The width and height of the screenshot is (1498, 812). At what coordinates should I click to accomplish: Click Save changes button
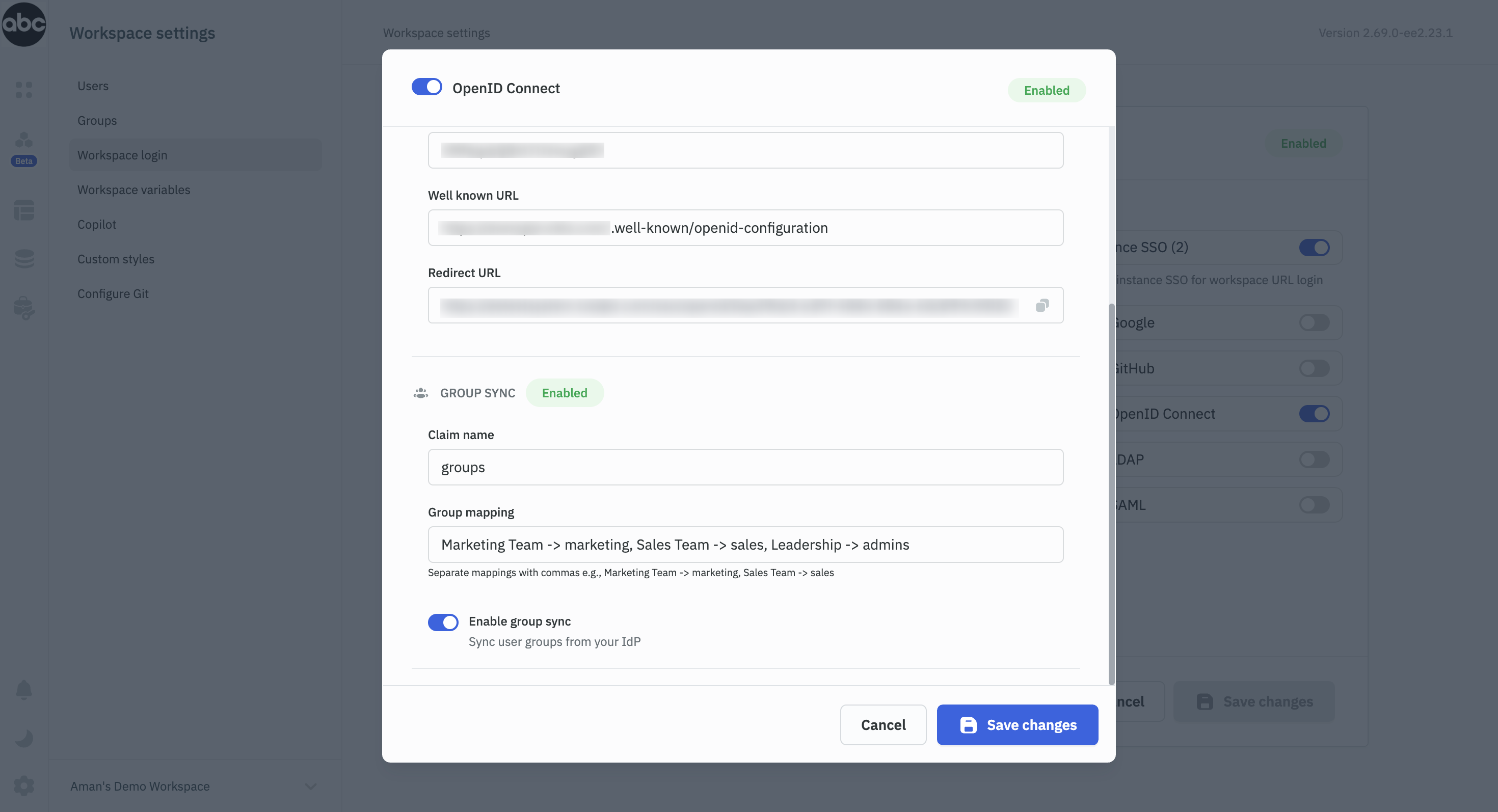[1018, 725]
